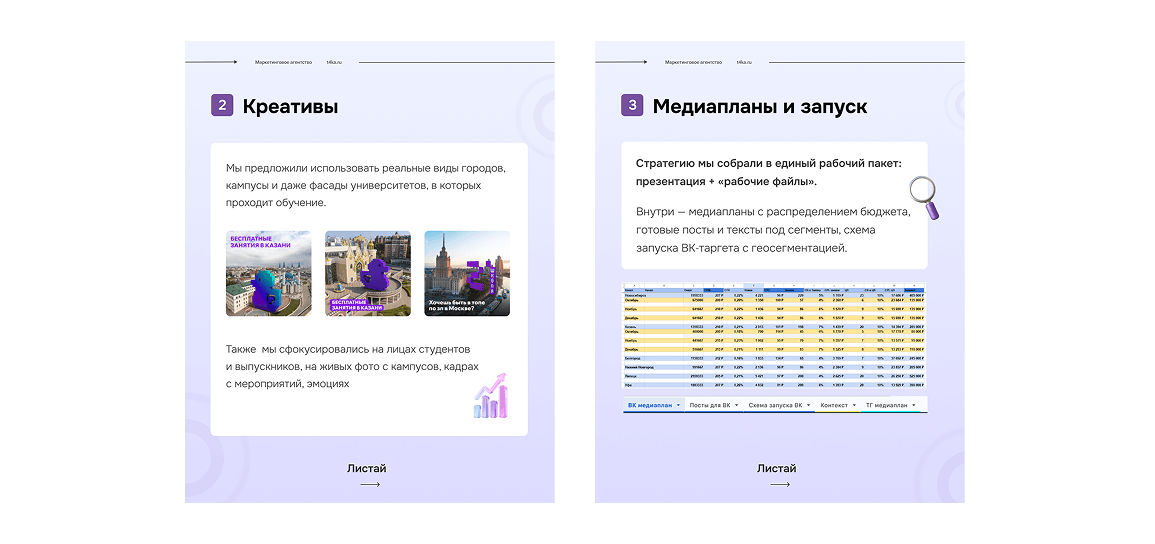Select the Уфа row in the spreadsheet

(x=774, y=385)
